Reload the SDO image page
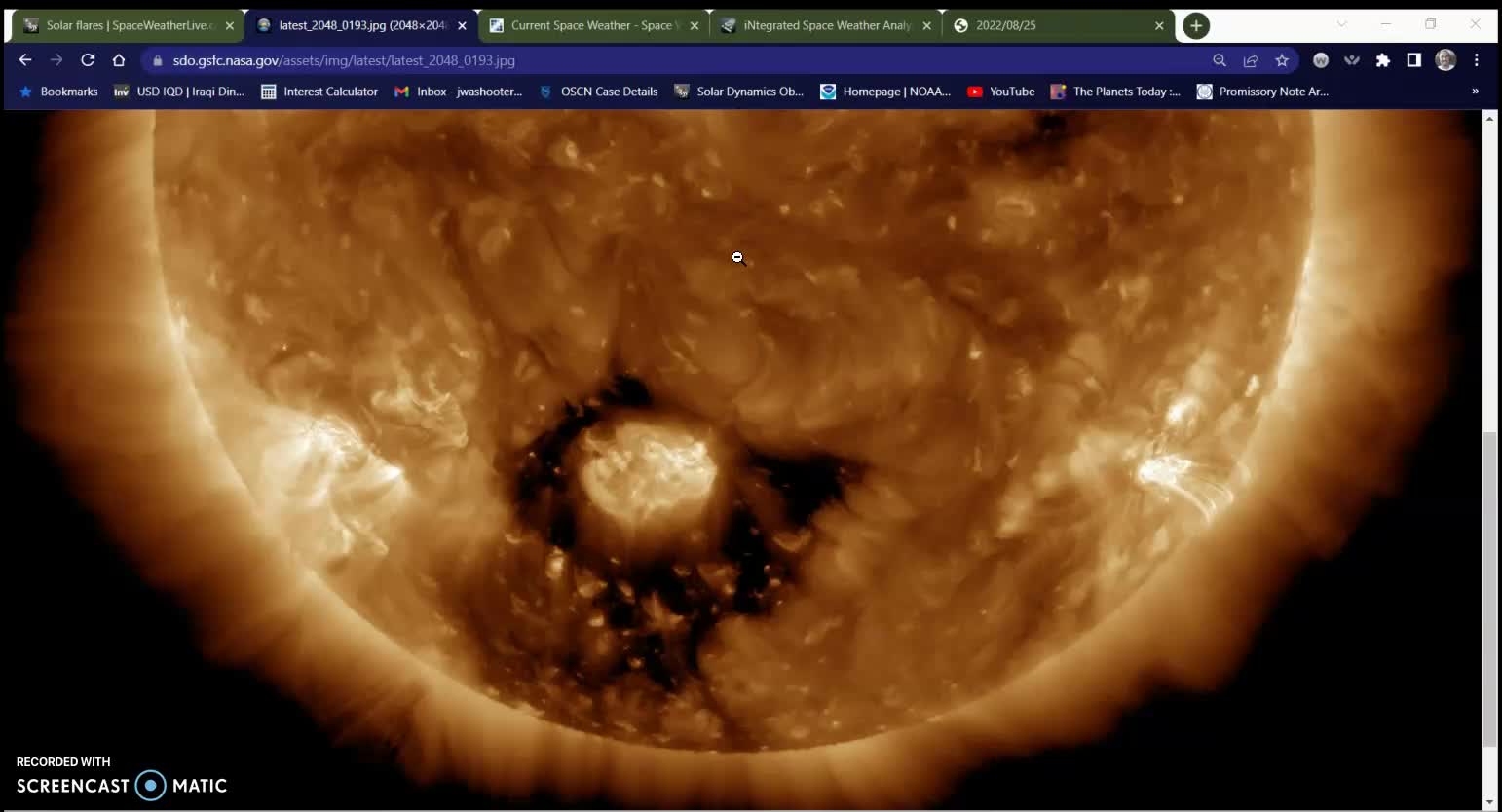 (88, 60)
